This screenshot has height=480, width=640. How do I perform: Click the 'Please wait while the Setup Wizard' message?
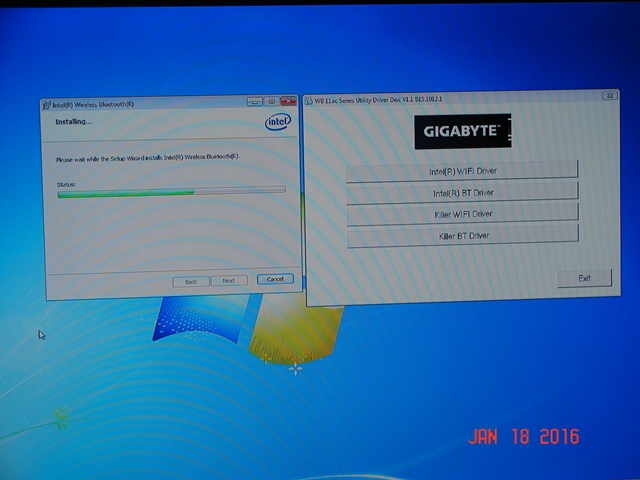[x=148, y=158]
